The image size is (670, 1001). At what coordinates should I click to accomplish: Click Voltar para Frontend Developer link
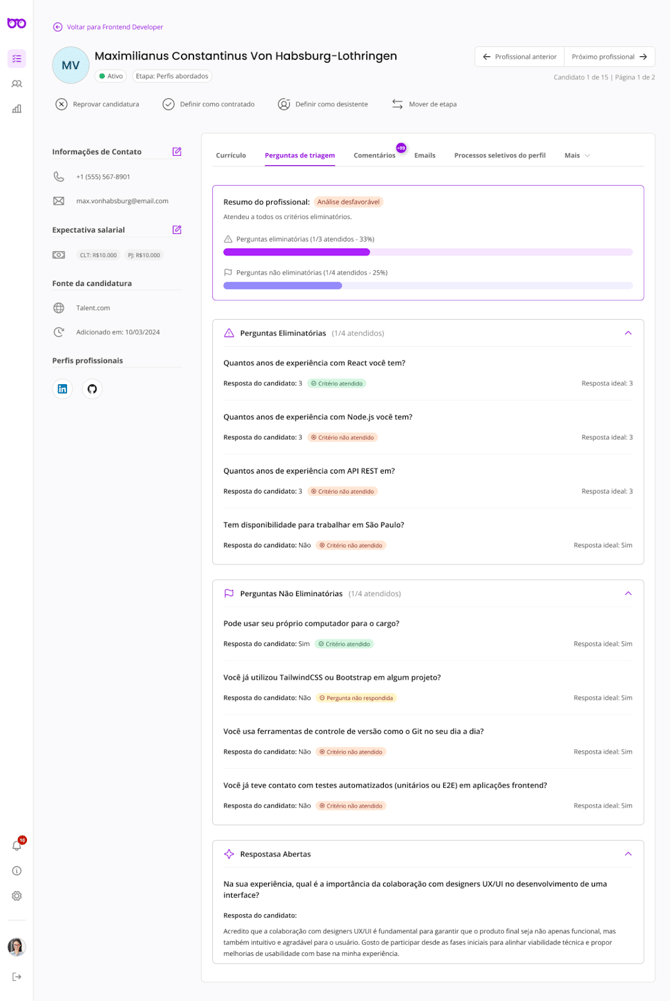(114, 27)
